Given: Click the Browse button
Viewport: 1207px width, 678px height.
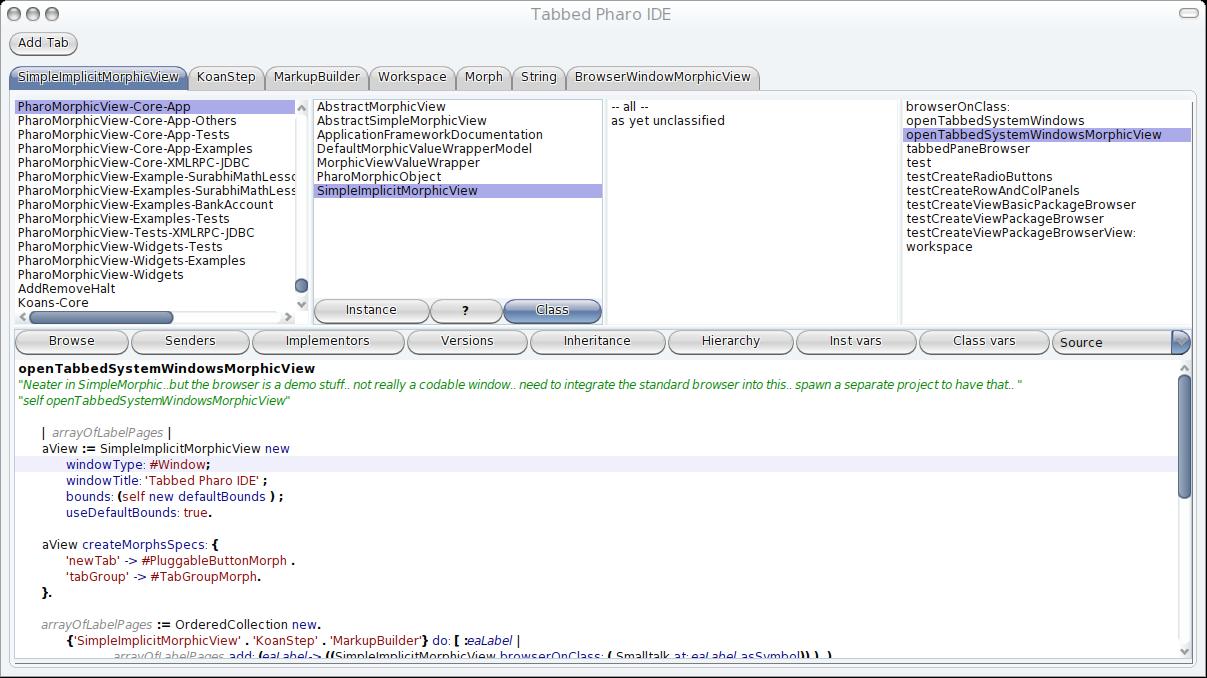Looking at the screenshot, I should click(72, 341).
